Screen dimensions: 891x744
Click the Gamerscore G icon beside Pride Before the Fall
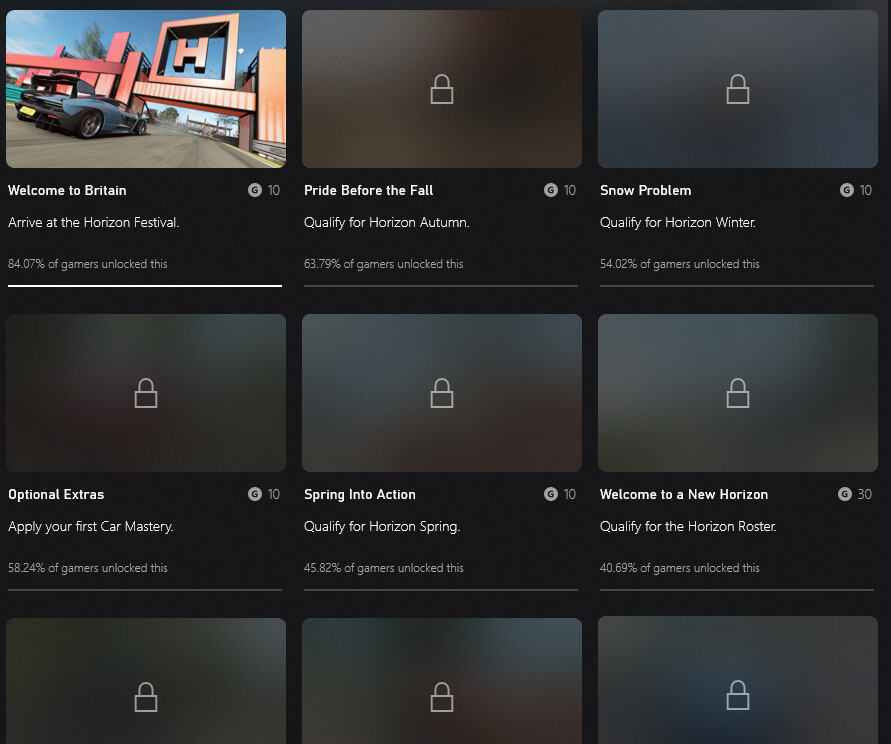point(551,190)
